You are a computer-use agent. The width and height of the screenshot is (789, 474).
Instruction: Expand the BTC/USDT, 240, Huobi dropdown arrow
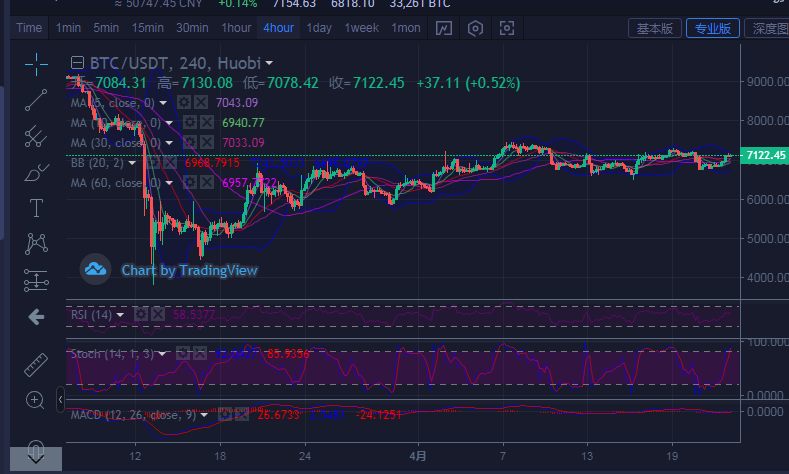[x=269, y=63]
